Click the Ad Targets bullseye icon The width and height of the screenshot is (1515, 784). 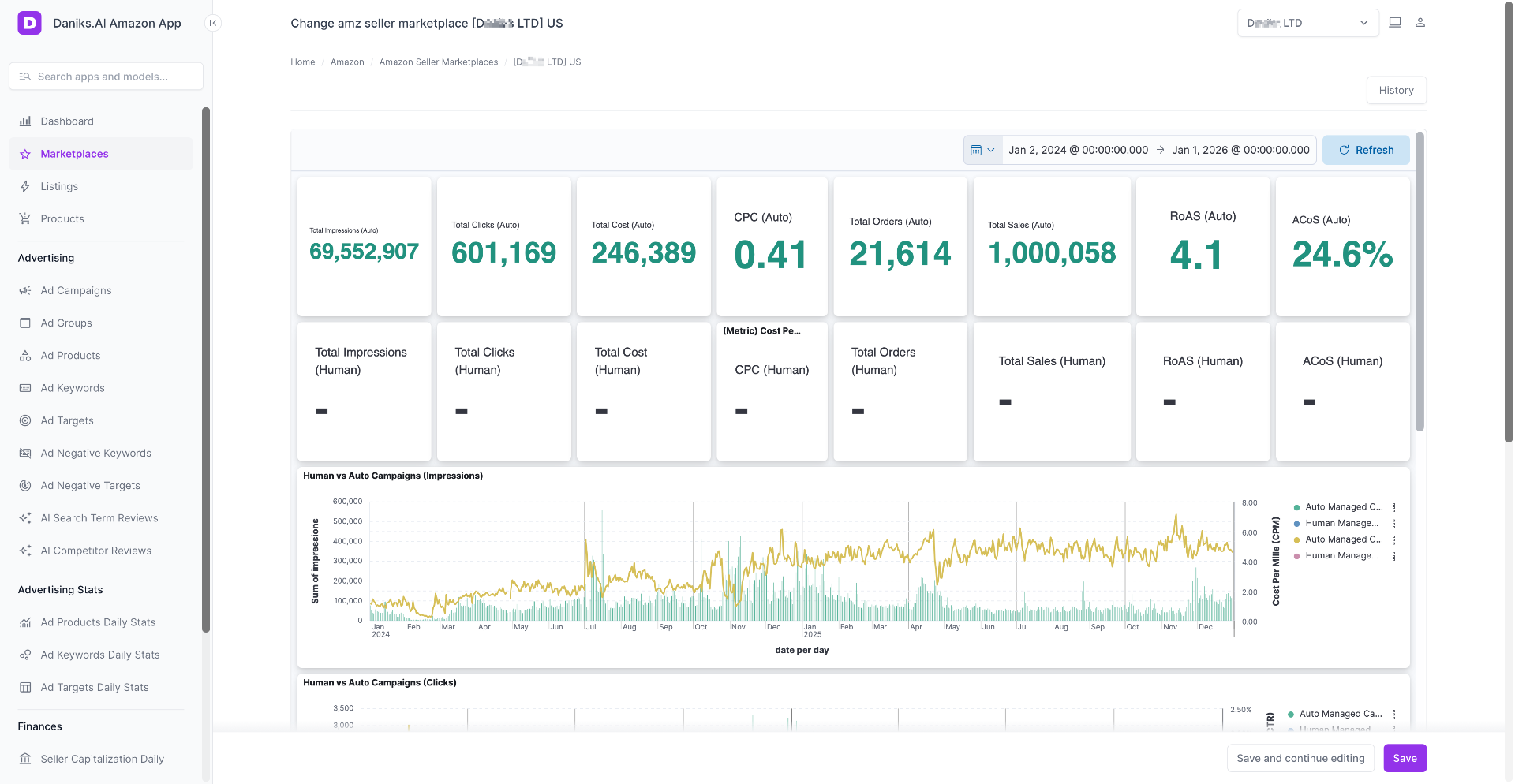(25, 420)
